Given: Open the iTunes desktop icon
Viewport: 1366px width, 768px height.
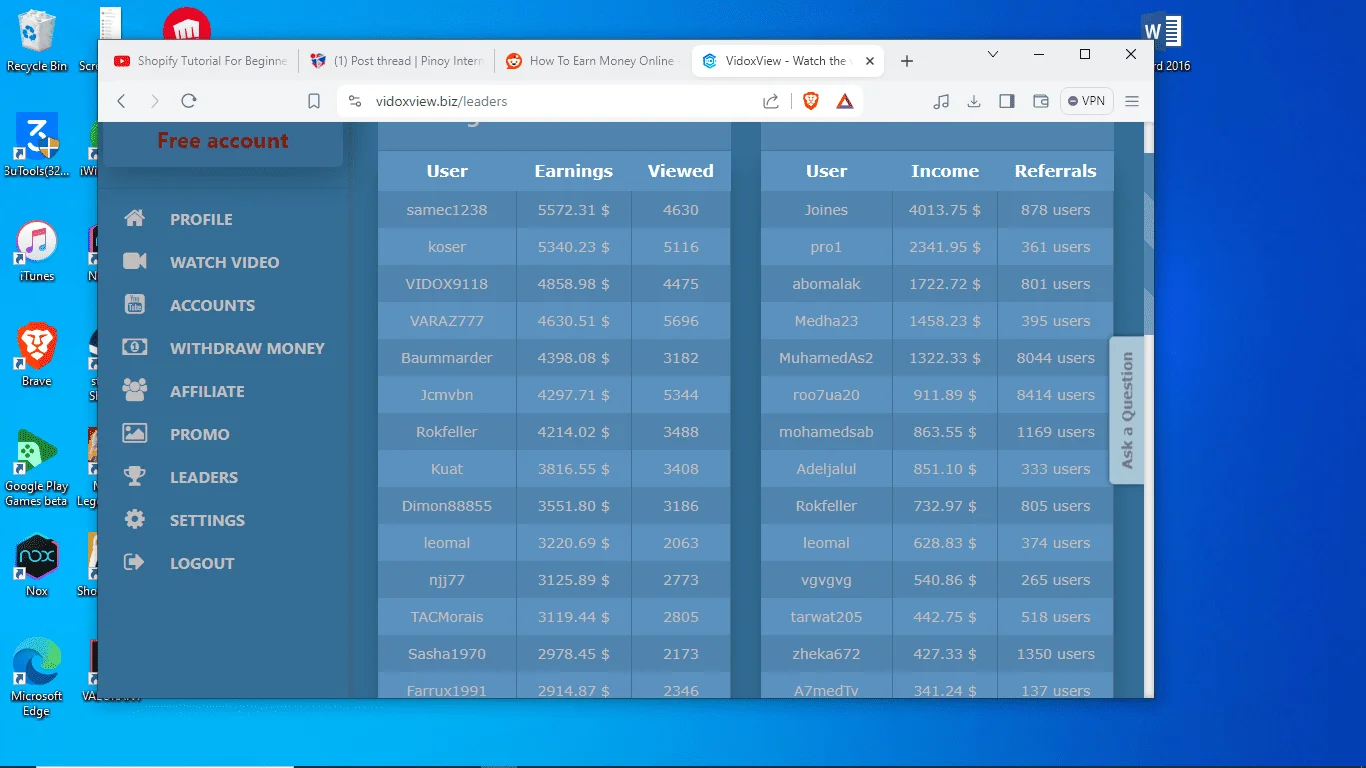Looking at the screenshot, I should tap(37, 252).
